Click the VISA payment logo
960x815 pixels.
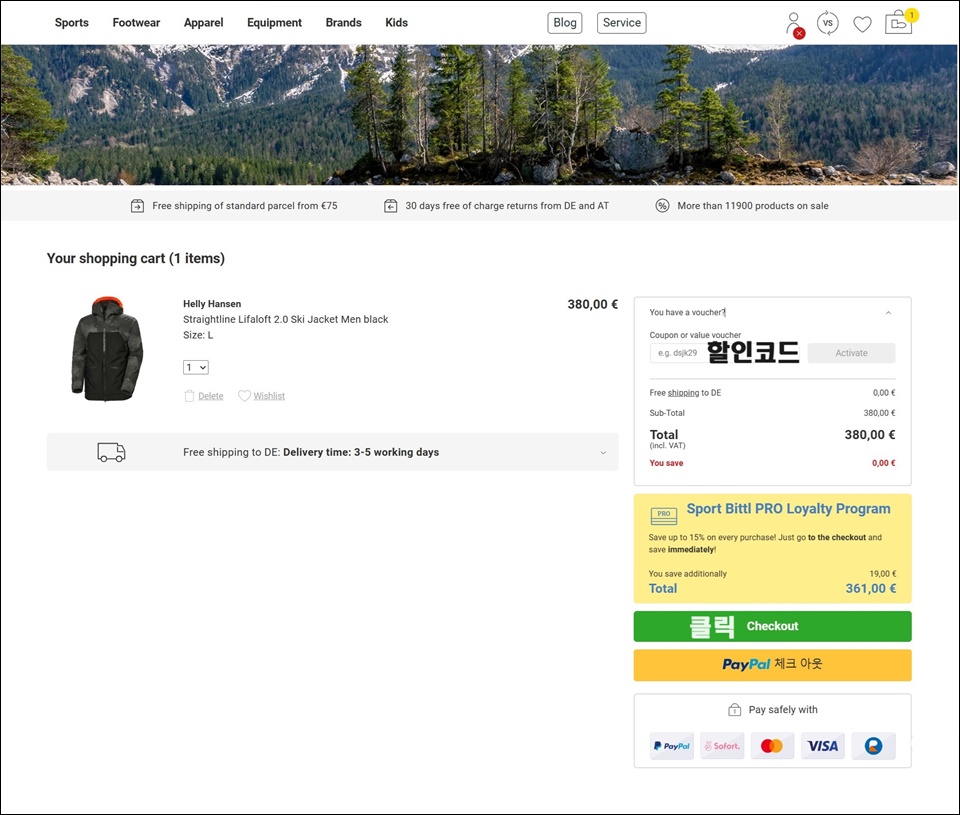click(822, 746)
